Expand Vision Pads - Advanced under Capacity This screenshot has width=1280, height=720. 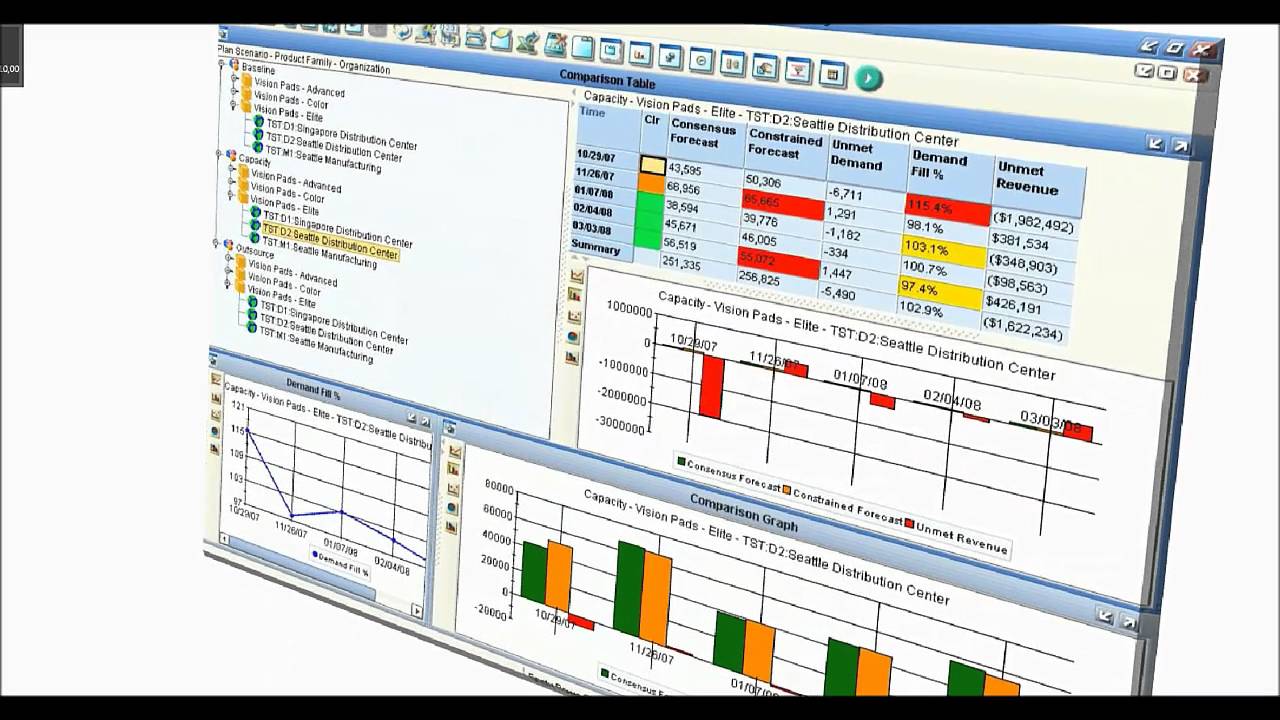point(230,169)
